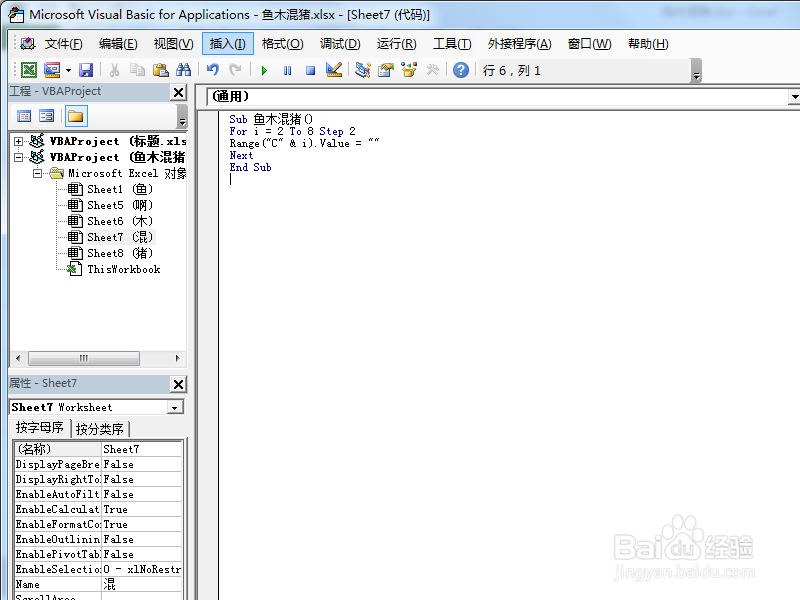Viewport: 800px width, 600px height.
Task: Click the Insert UserForm toolbar icon
Action: coord(52,70)
